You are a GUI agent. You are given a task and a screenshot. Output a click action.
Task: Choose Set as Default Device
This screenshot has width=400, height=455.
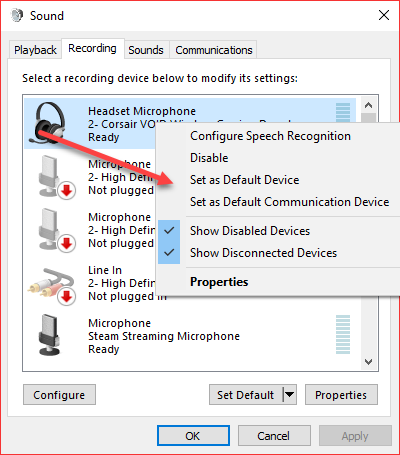tap(245, 180)
